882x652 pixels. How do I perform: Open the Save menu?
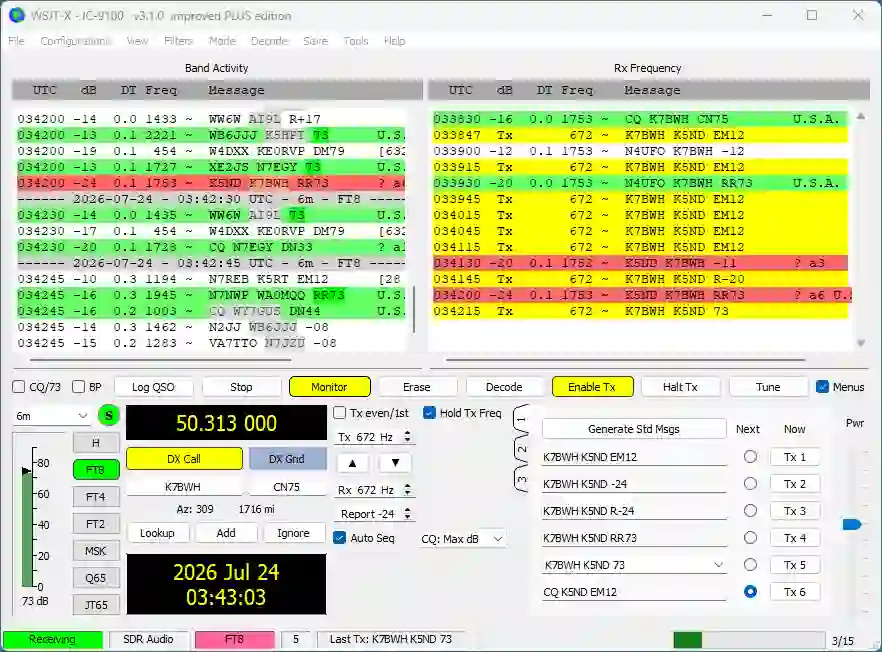(x=316, y=41)
